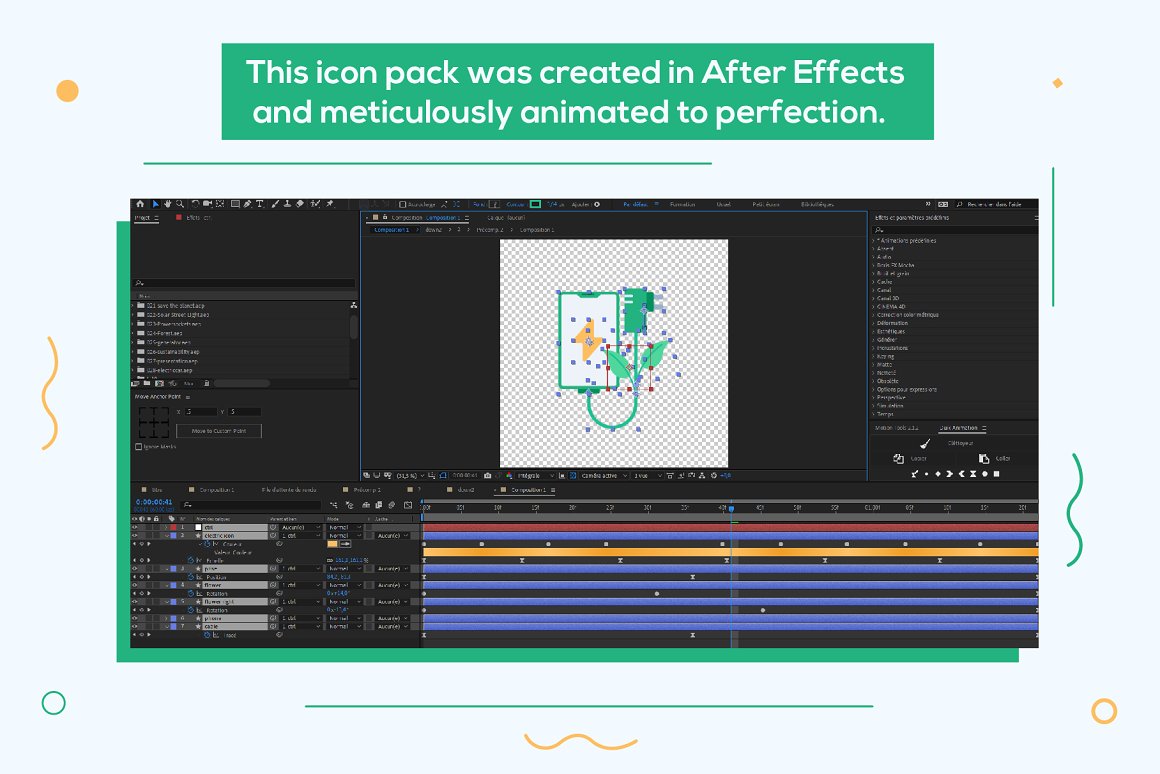Viewport: 1160px width, 774px height.
Task: Expand the 022-Solar Street Light.aep folder
Action: (x=133, y=314)
